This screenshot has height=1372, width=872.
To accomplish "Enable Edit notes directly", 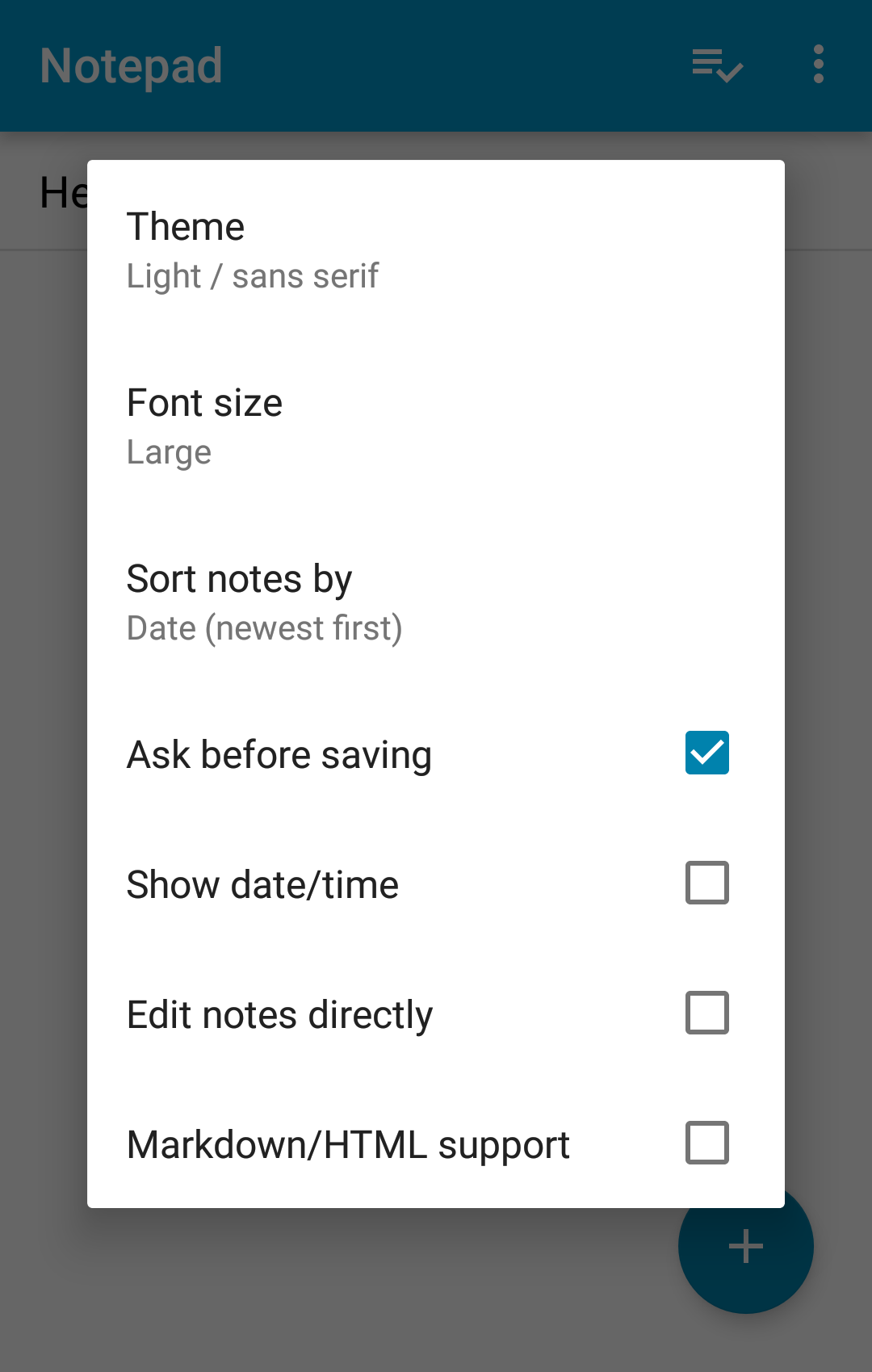I will click(x=706, y=1013).
